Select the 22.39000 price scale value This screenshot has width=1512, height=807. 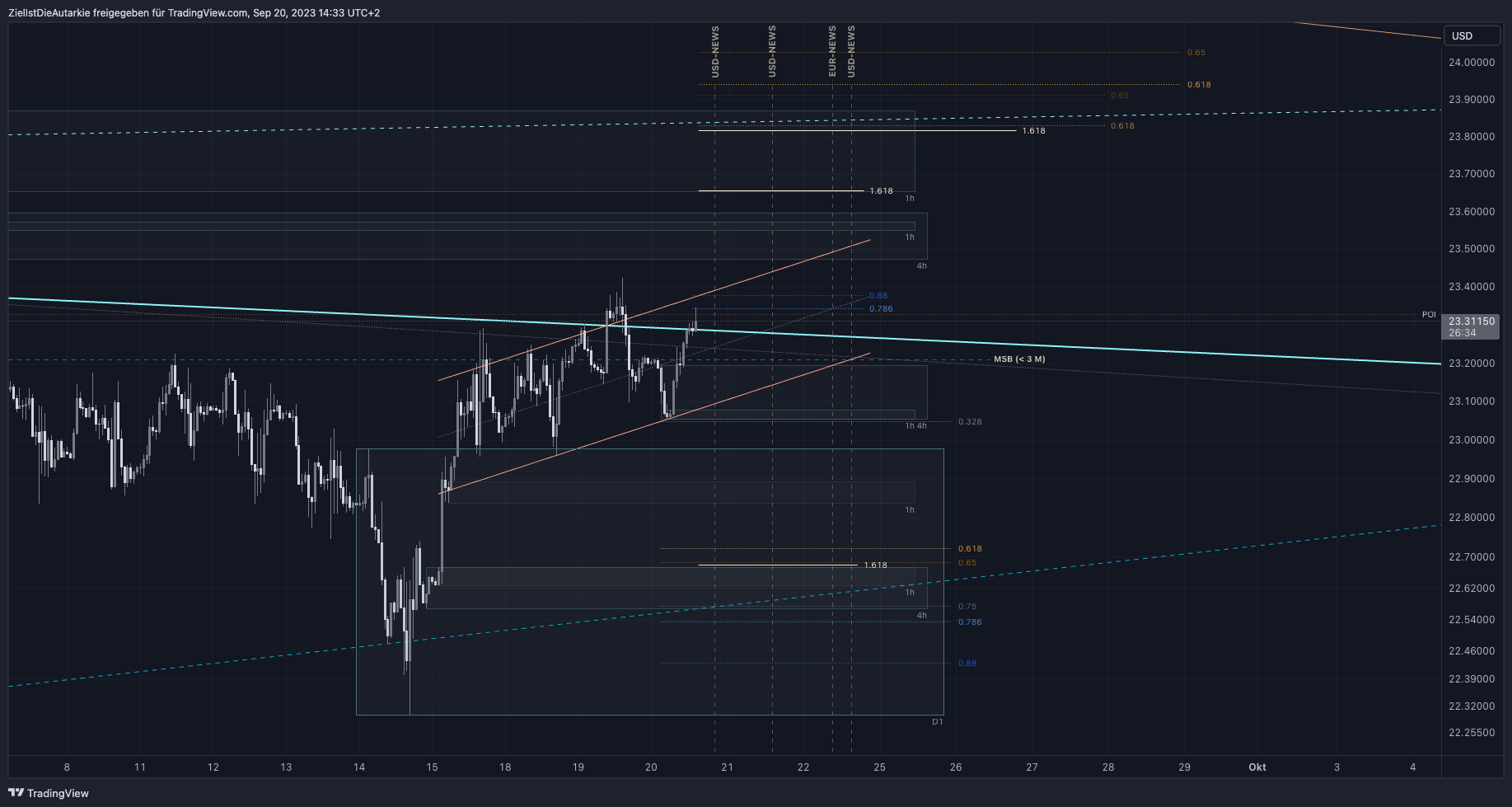pos(1472,679)
